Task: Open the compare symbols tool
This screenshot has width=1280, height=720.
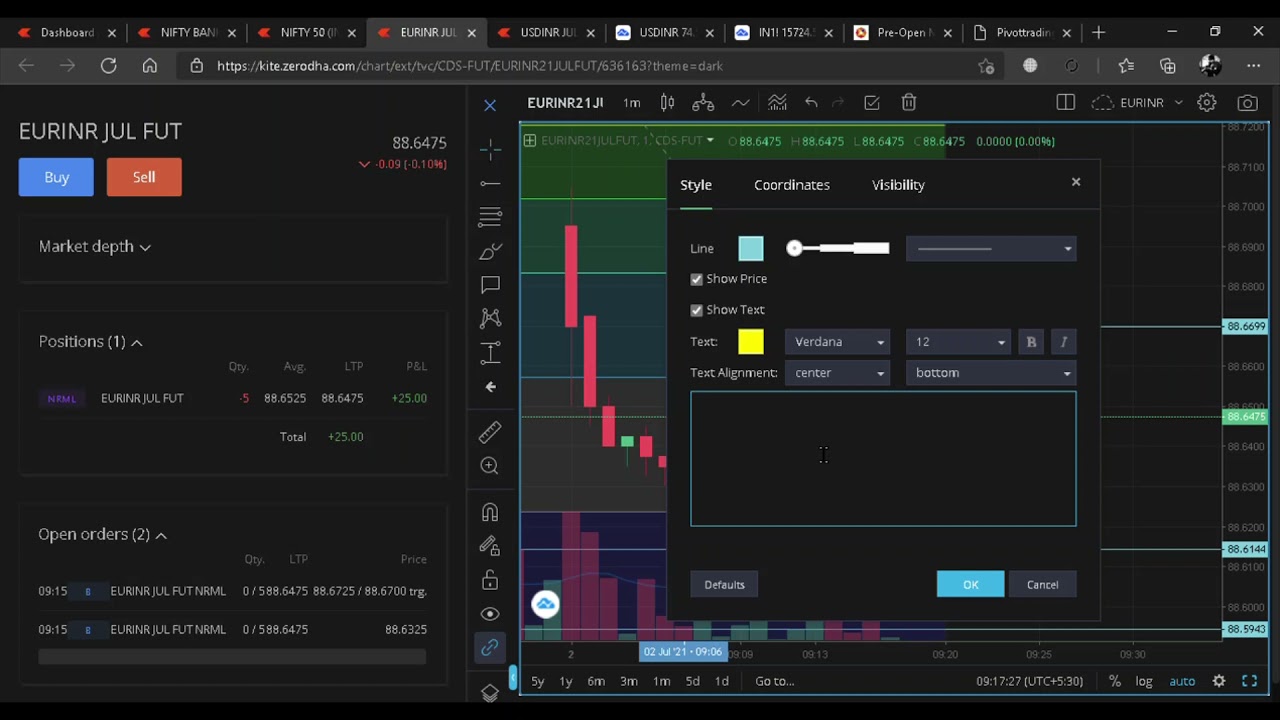Action: tap(703, 103)
